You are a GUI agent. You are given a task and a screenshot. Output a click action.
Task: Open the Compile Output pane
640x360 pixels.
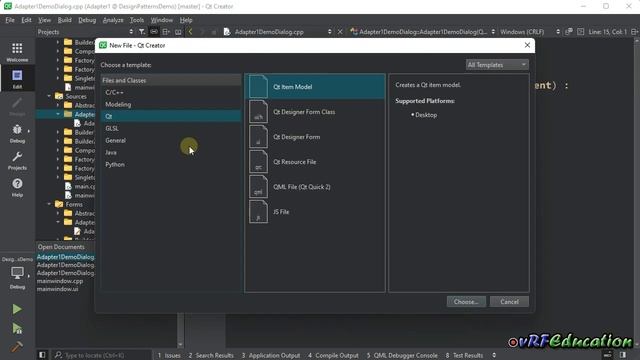(333, 356)
